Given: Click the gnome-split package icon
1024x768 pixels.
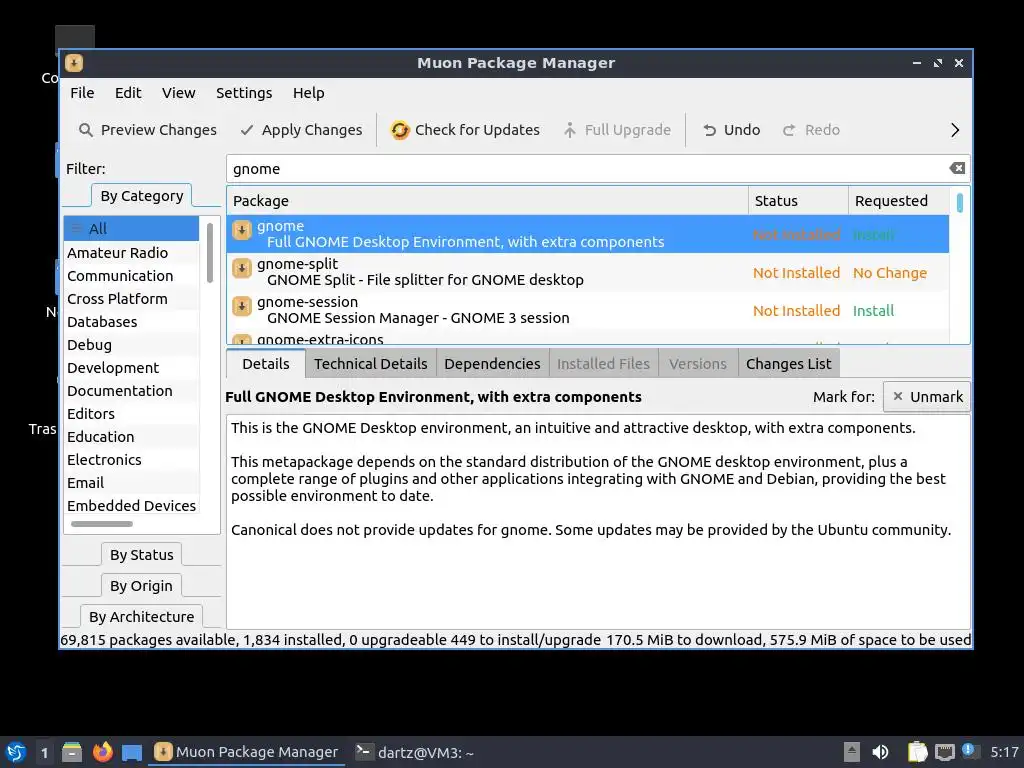Looking at the screenshot, I should 242,268.
